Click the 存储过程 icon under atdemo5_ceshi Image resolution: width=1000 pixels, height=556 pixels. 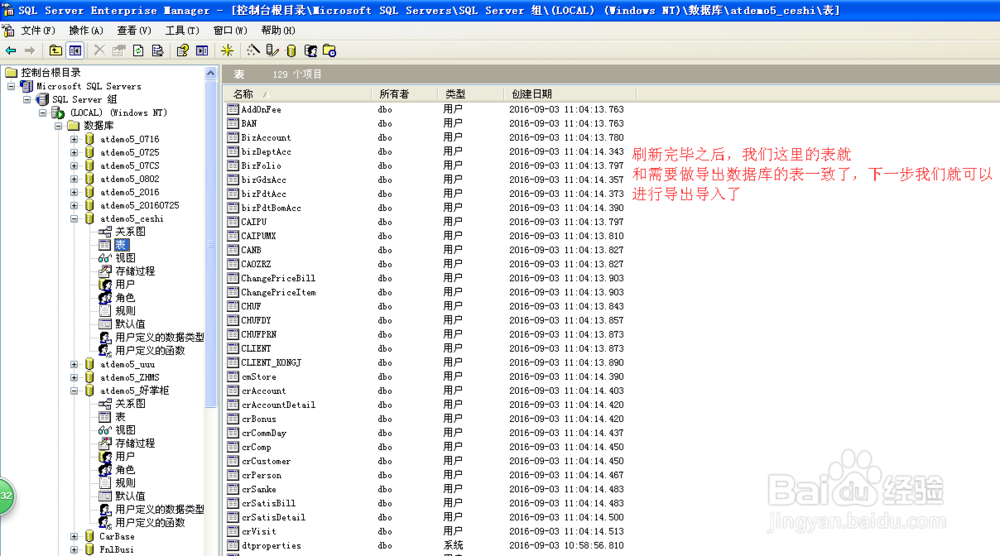click(105, 271)
